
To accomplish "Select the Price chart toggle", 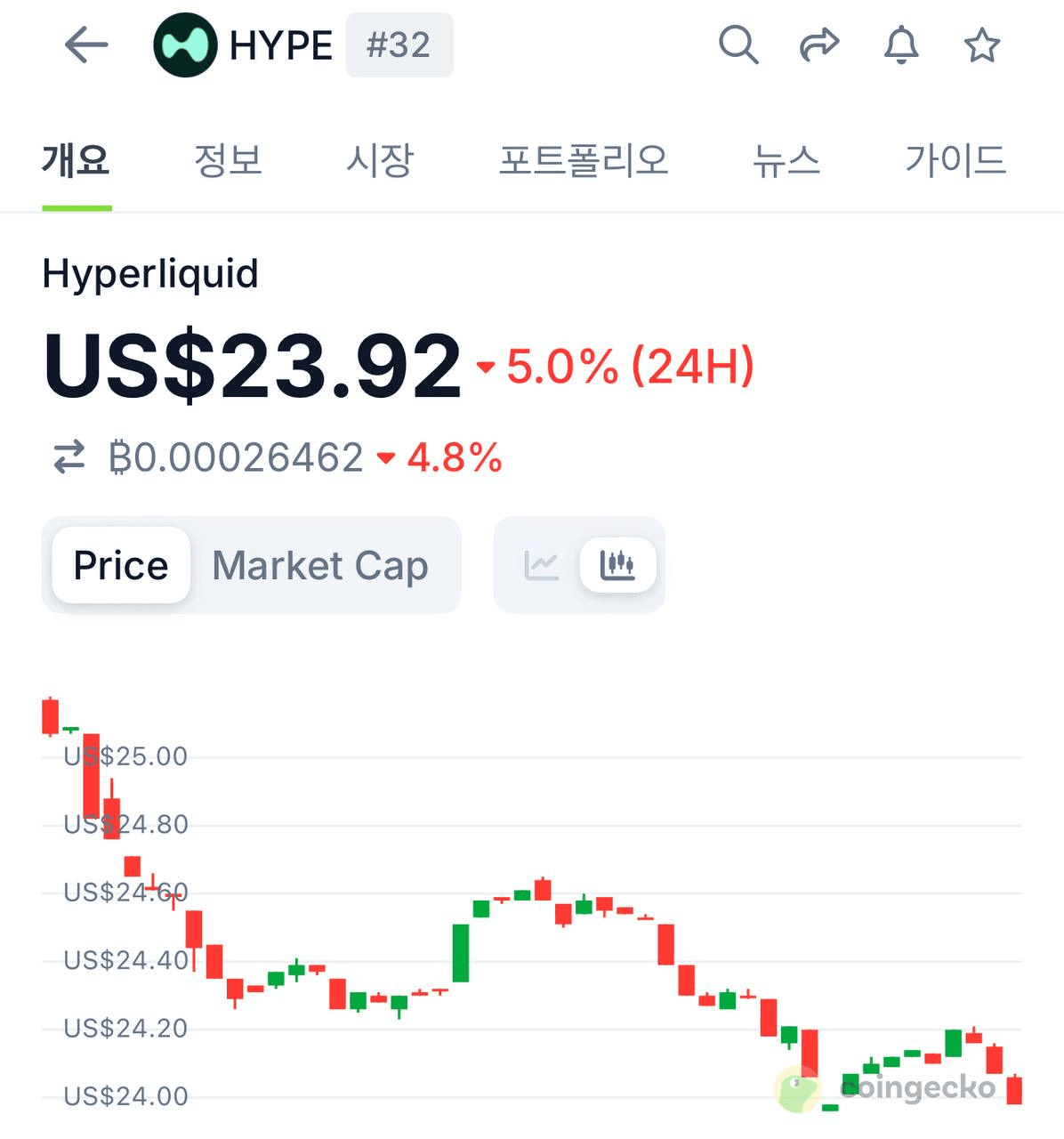I will (121, 565).
